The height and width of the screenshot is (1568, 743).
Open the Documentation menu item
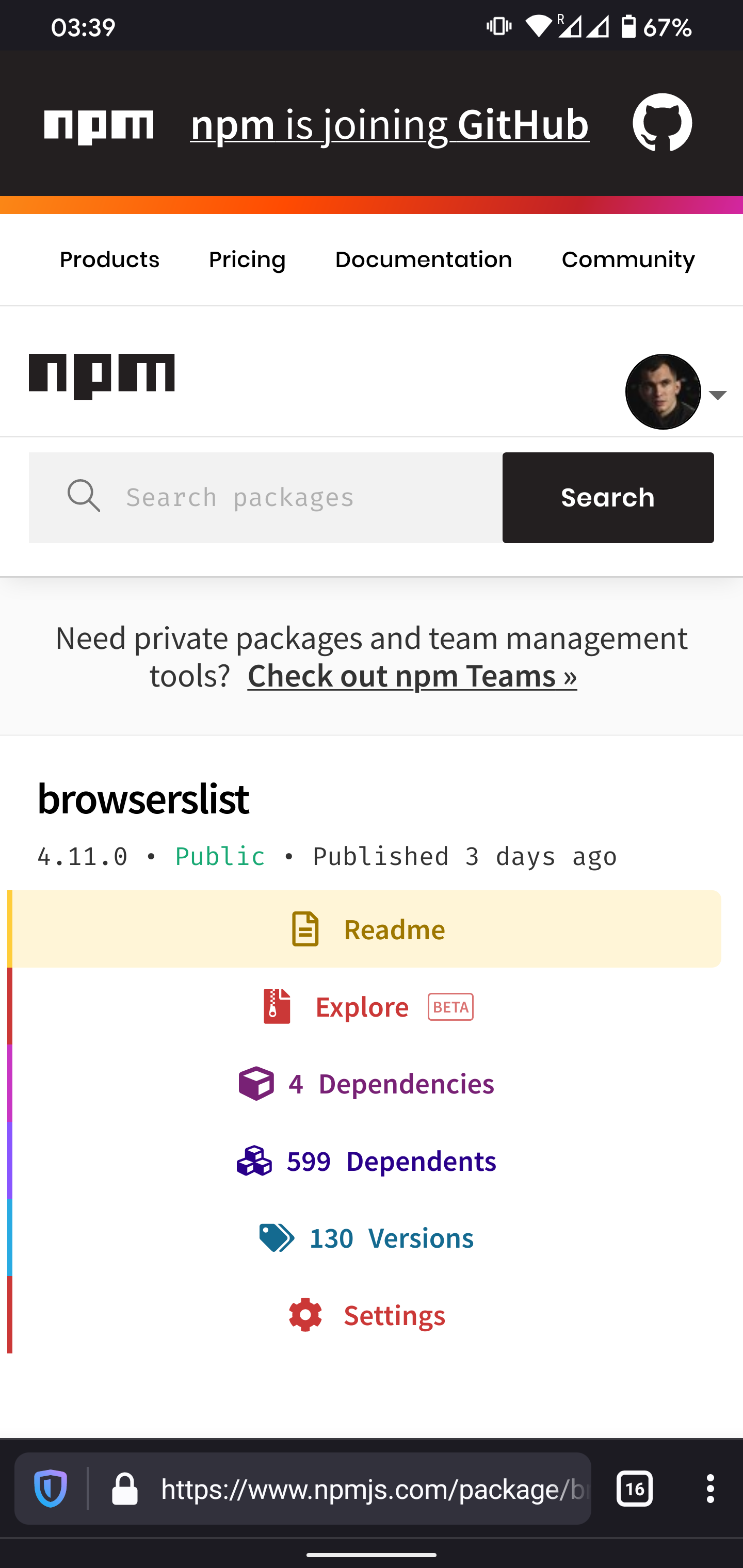423,259
